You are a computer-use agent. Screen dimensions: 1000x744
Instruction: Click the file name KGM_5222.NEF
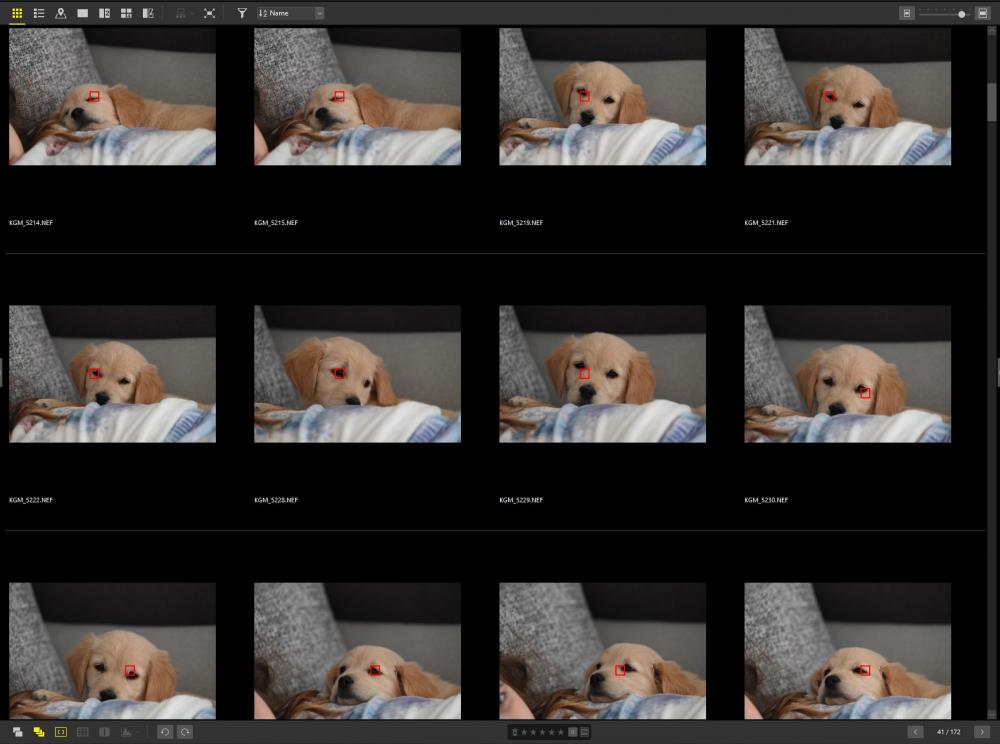click(31, 500)
